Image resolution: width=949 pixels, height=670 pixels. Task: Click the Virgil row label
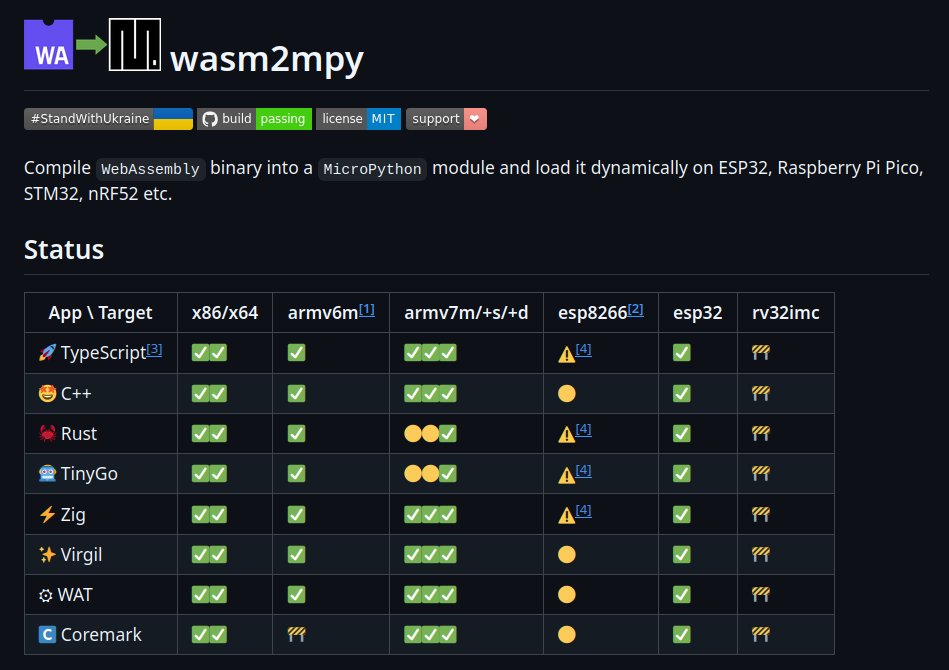coord(81,554)
